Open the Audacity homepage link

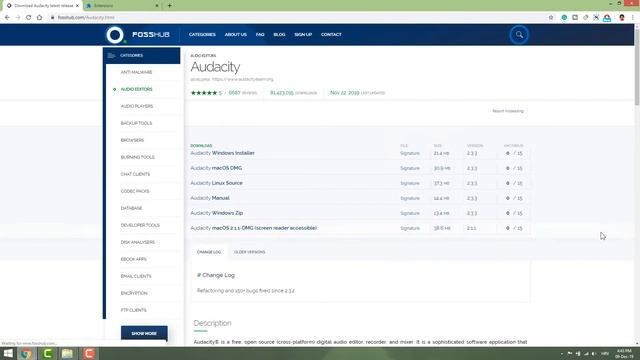coord(242,79)
